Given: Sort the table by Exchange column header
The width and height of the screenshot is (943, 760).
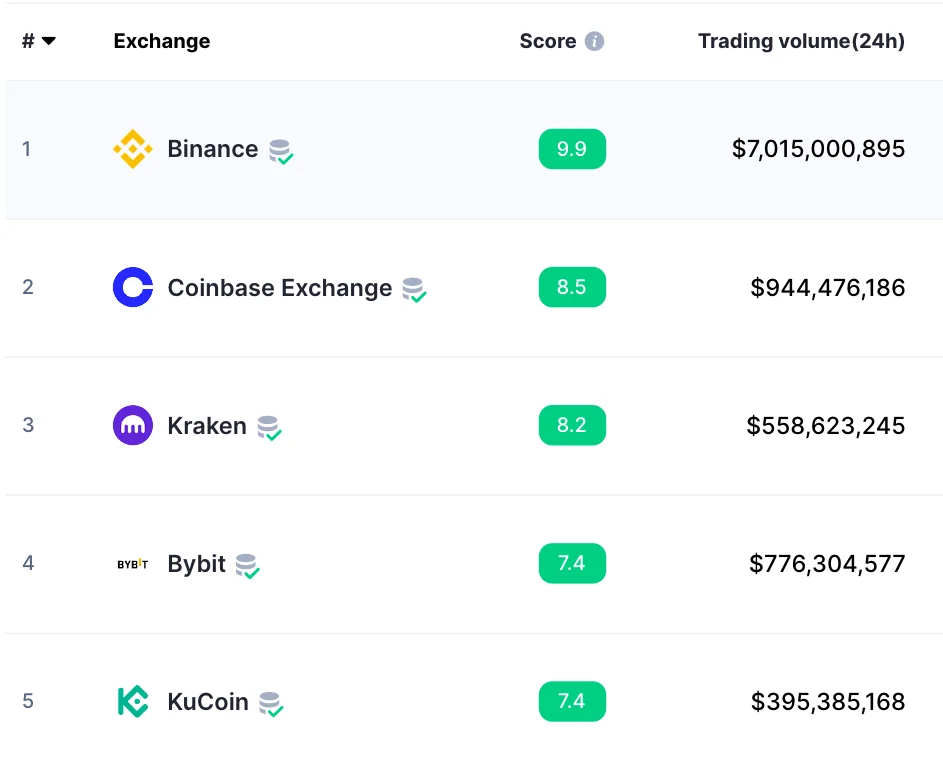Looking at the screenshot, I should click(x=162, y=41).
